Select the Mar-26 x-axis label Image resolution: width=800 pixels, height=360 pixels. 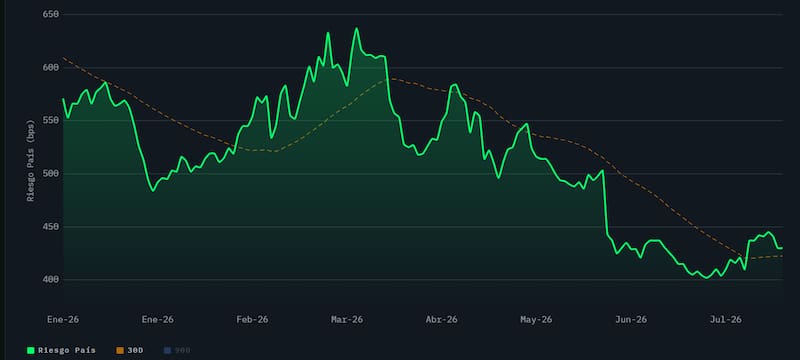click(347, 320)
